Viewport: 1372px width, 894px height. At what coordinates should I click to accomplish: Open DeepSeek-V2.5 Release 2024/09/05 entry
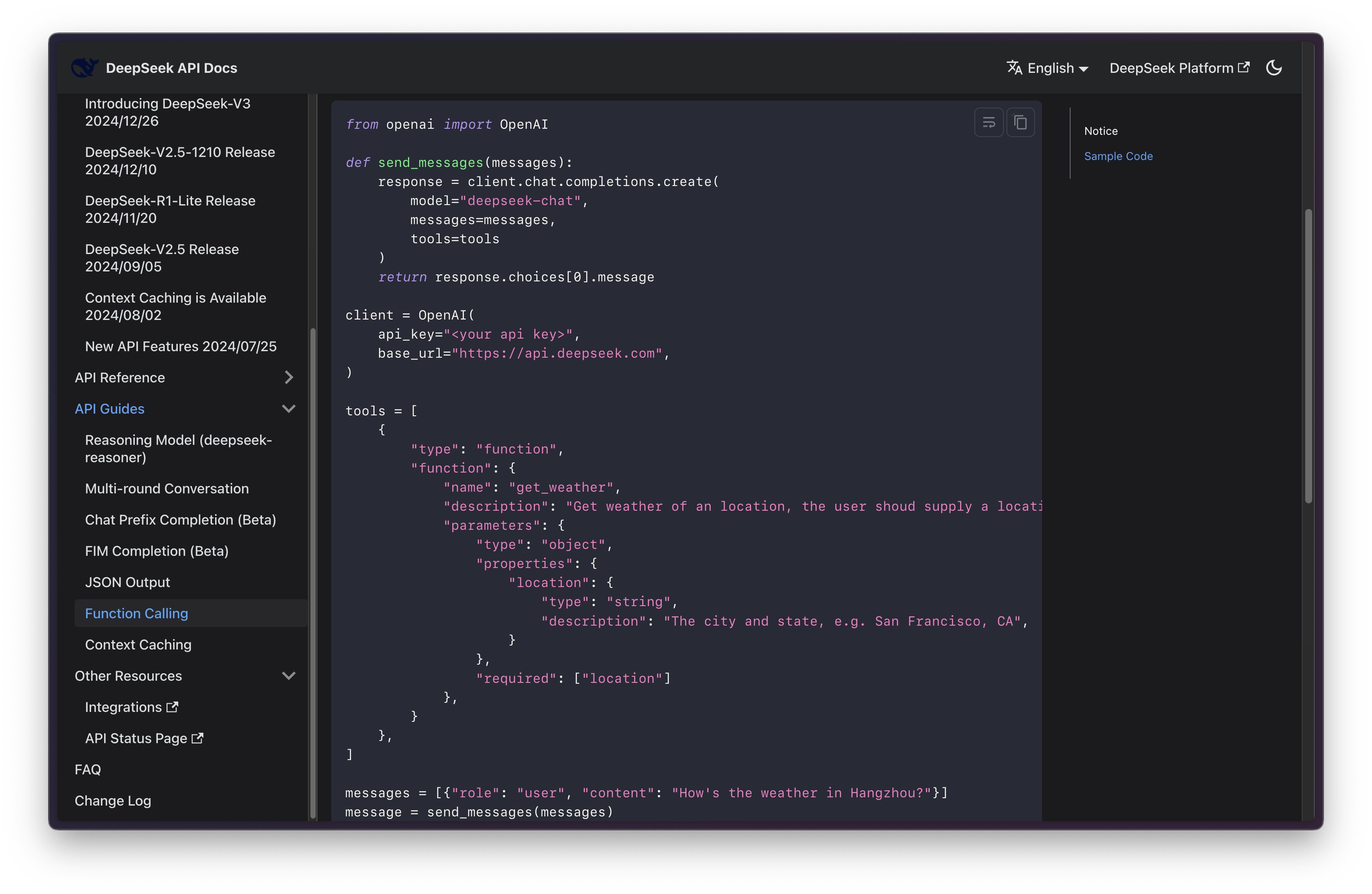pyautogui.click(x=162, y=258)
